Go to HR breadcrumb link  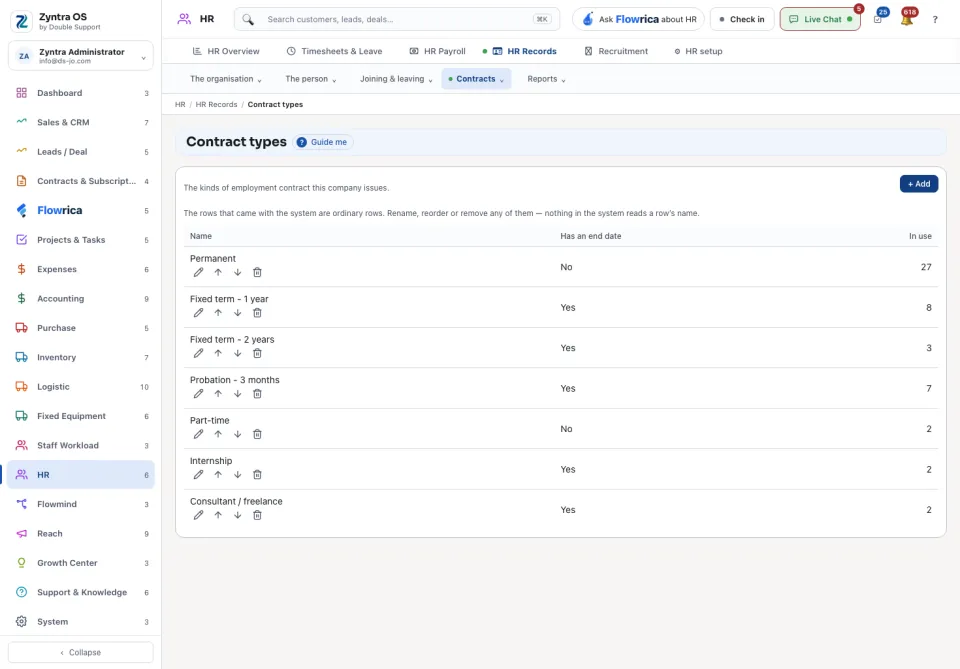180,105
